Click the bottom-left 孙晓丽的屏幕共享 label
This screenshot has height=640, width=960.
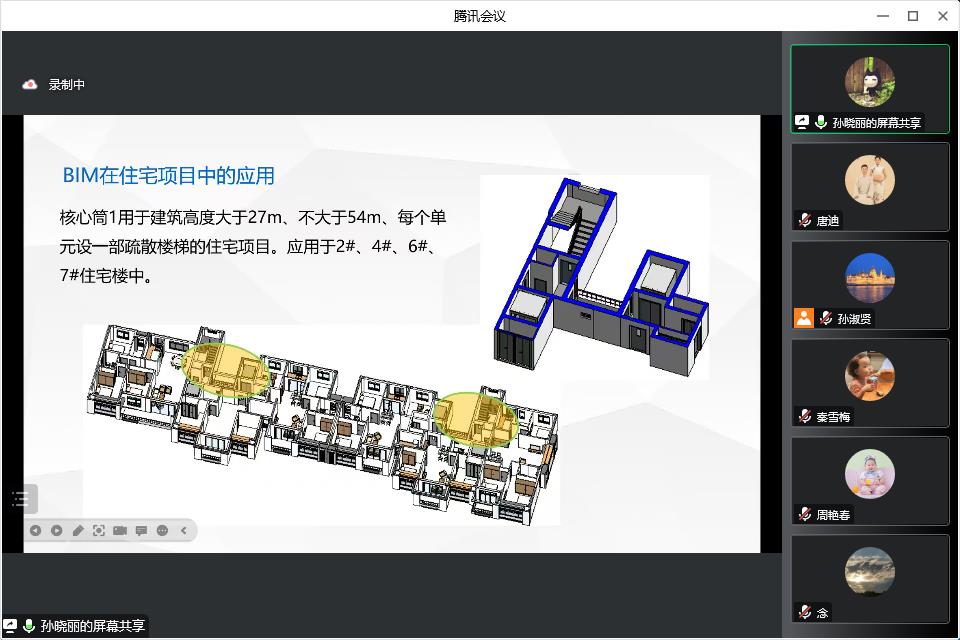(x=93, y=627)
